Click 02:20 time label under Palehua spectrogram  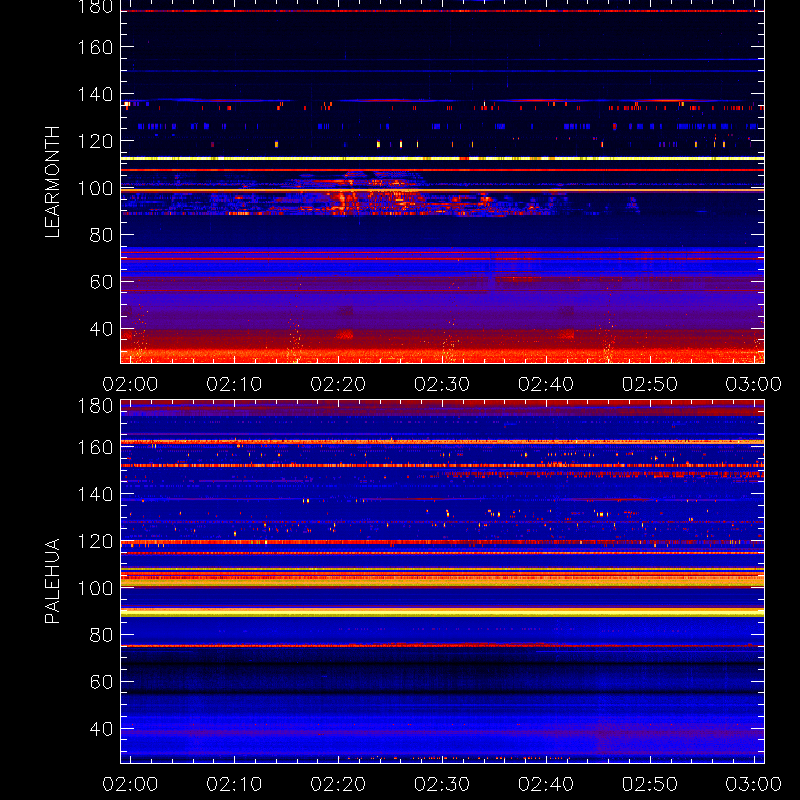pyautogui.click(x=338, y=784)
